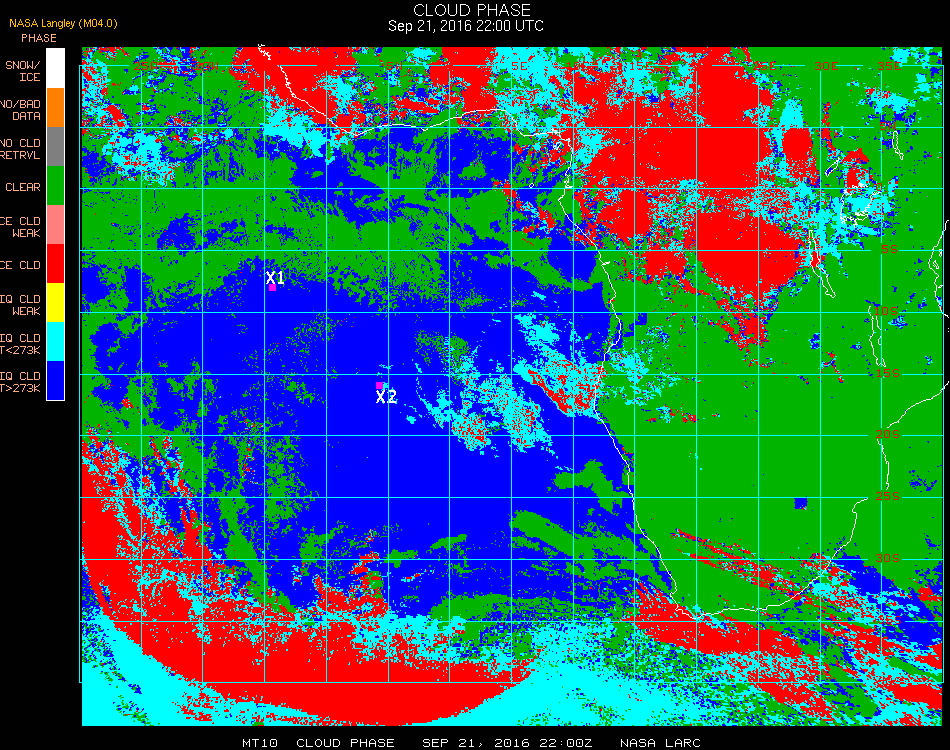950x750 pixels.
Task: Click the white SNOW/ICE legend swatch
Action: pos(55,68)
